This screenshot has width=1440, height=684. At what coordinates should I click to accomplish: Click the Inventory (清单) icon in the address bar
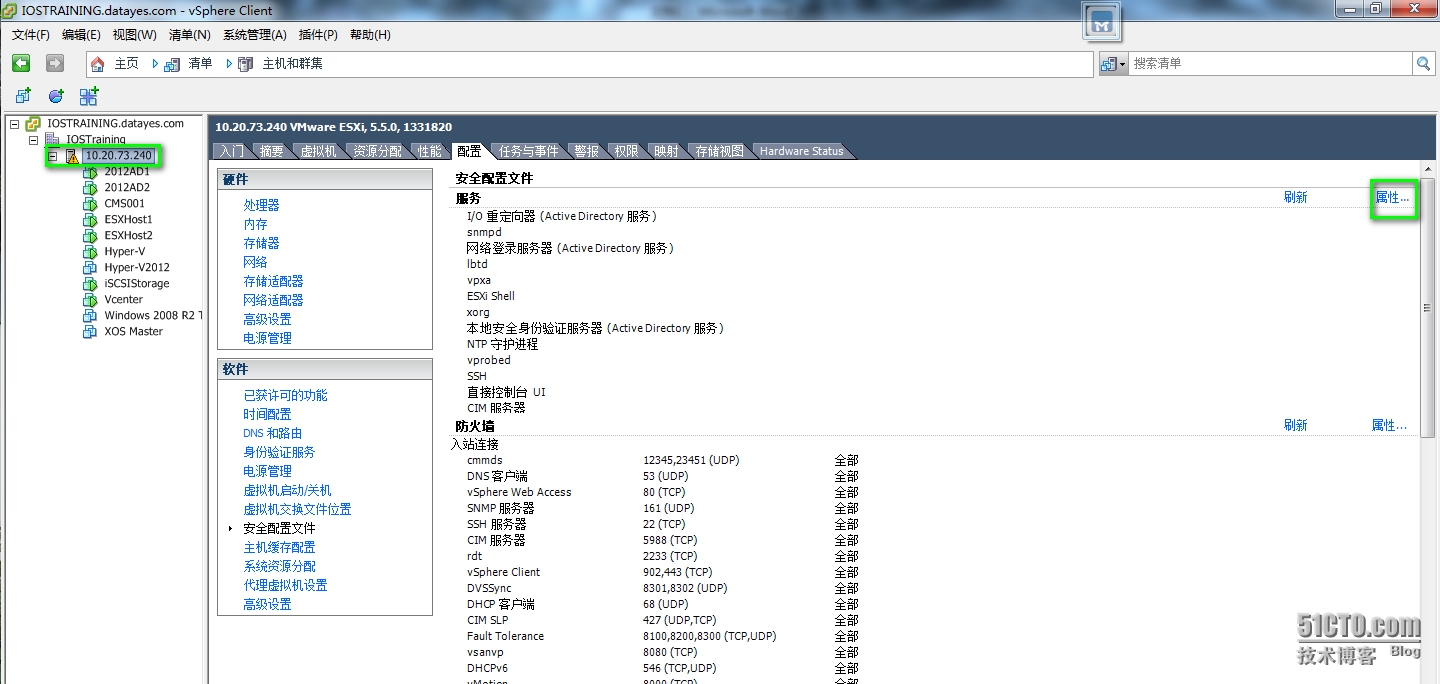pos(172,64)
